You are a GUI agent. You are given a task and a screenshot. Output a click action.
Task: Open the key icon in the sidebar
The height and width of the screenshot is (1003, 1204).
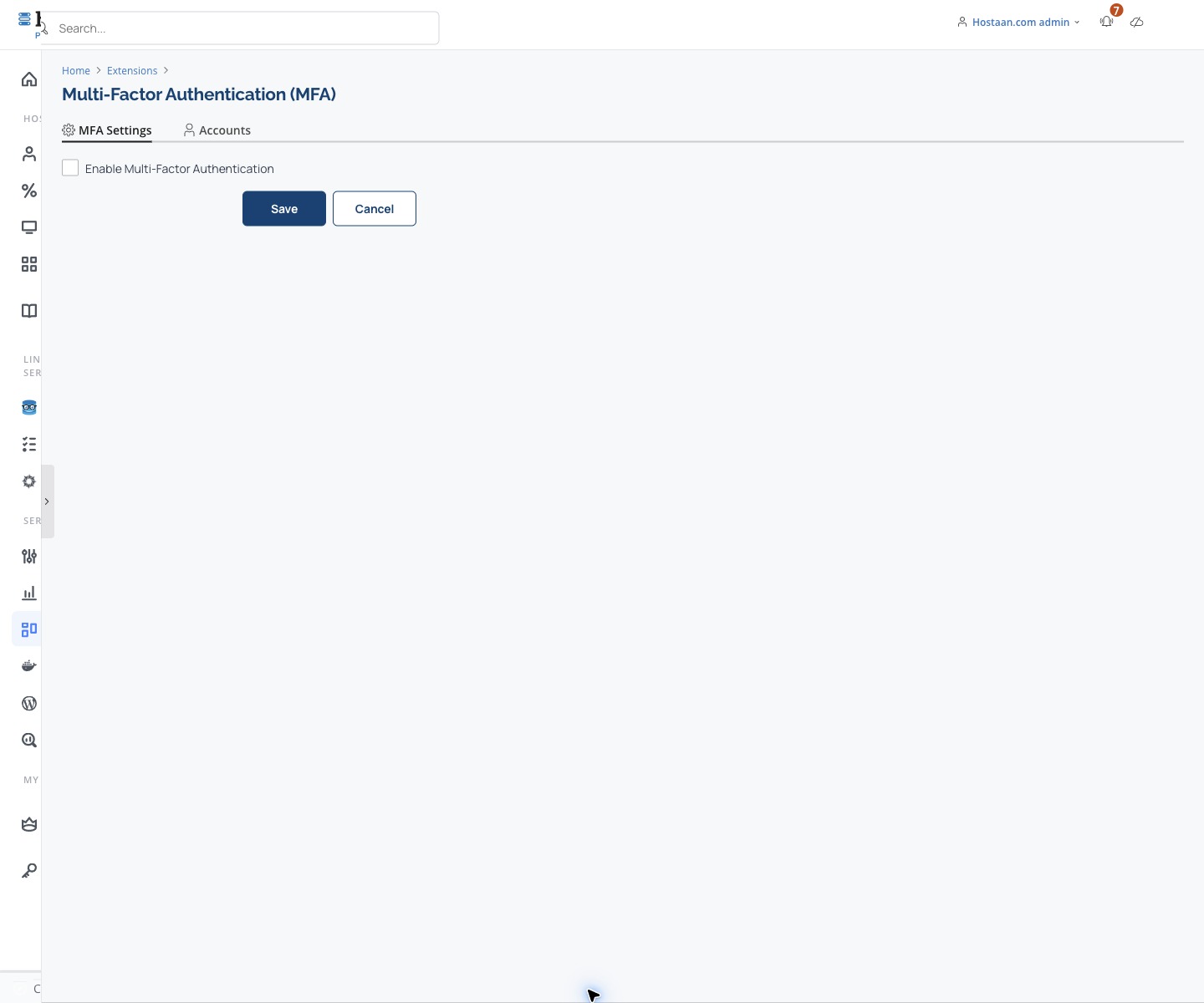pyautogui.click(x=29, y=871)
